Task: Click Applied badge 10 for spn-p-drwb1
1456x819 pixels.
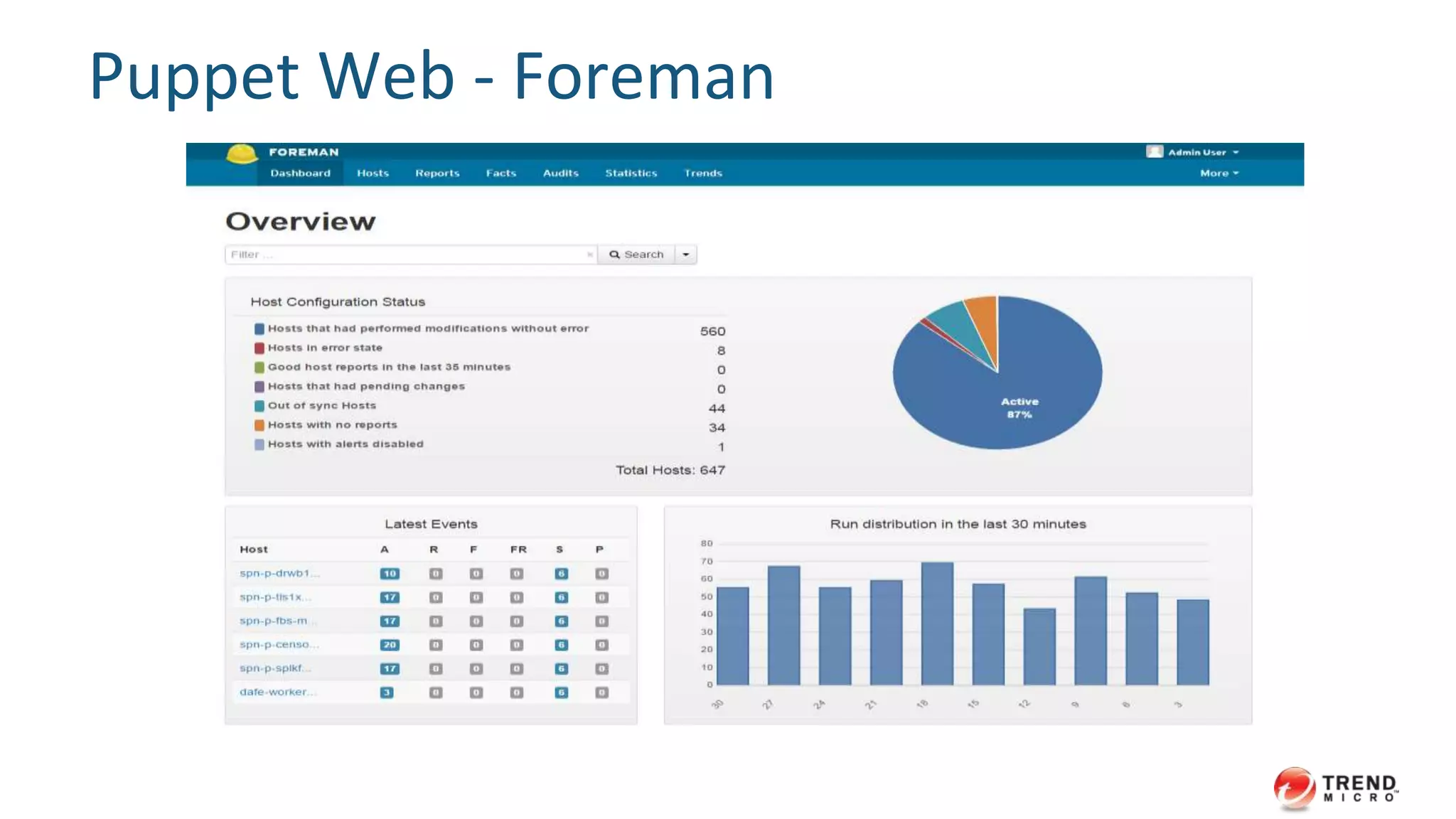Action: (x=390, y=574)
